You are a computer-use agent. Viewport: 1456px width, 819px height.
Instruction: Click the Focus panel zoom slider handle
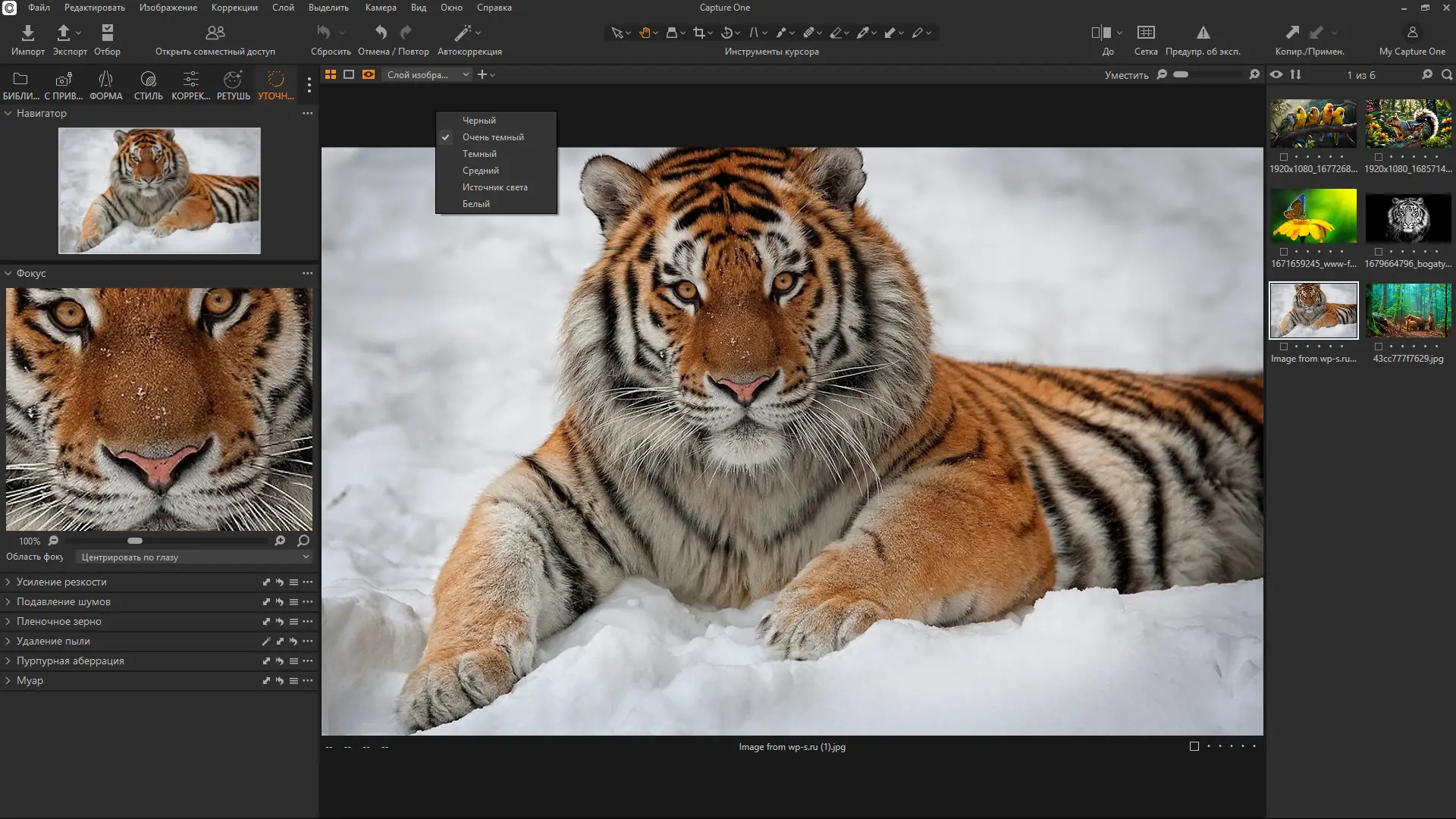click(x=135, y=541)
